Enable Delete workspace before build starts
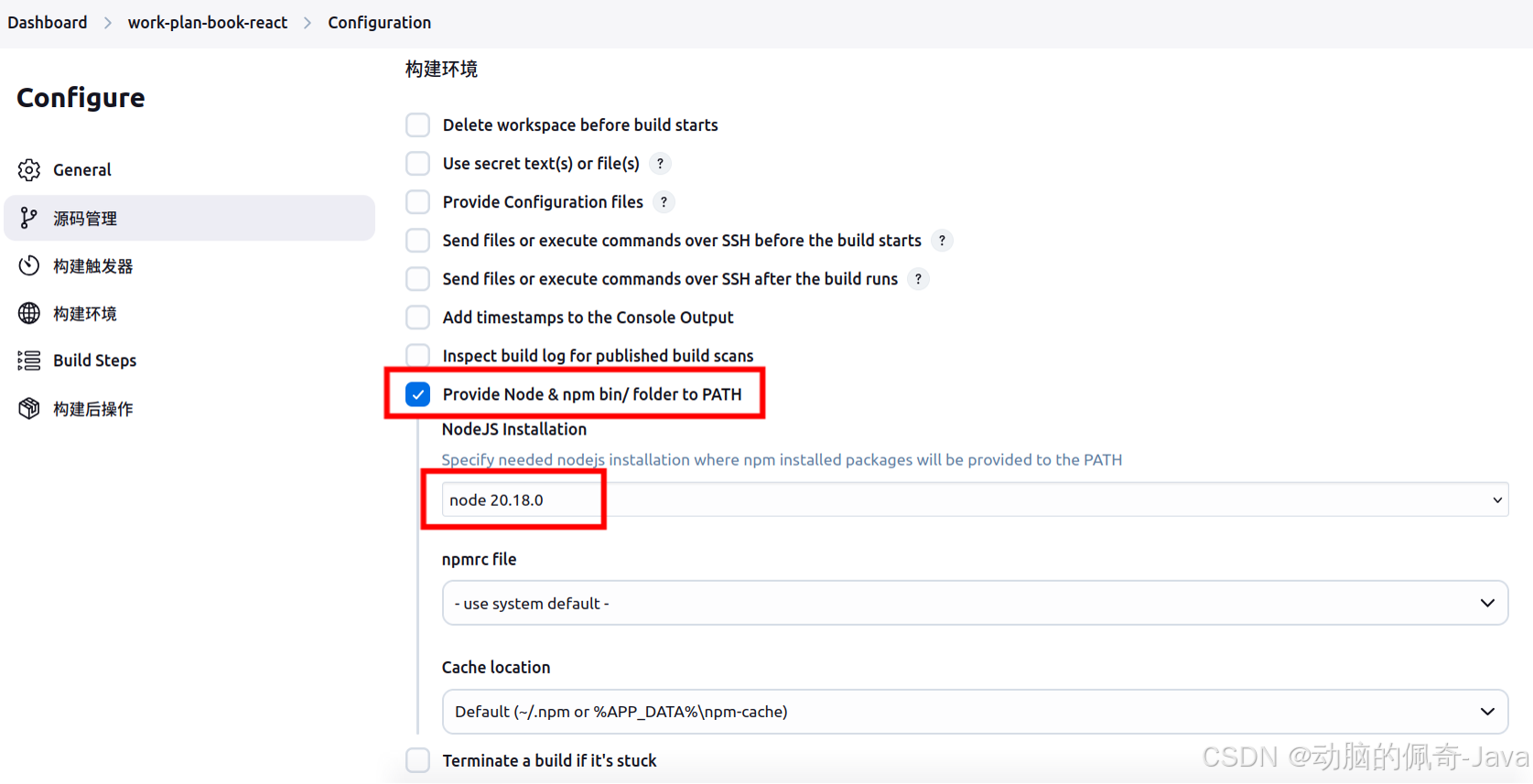This screenshot has width=1533, height=784. click(417, 124)
